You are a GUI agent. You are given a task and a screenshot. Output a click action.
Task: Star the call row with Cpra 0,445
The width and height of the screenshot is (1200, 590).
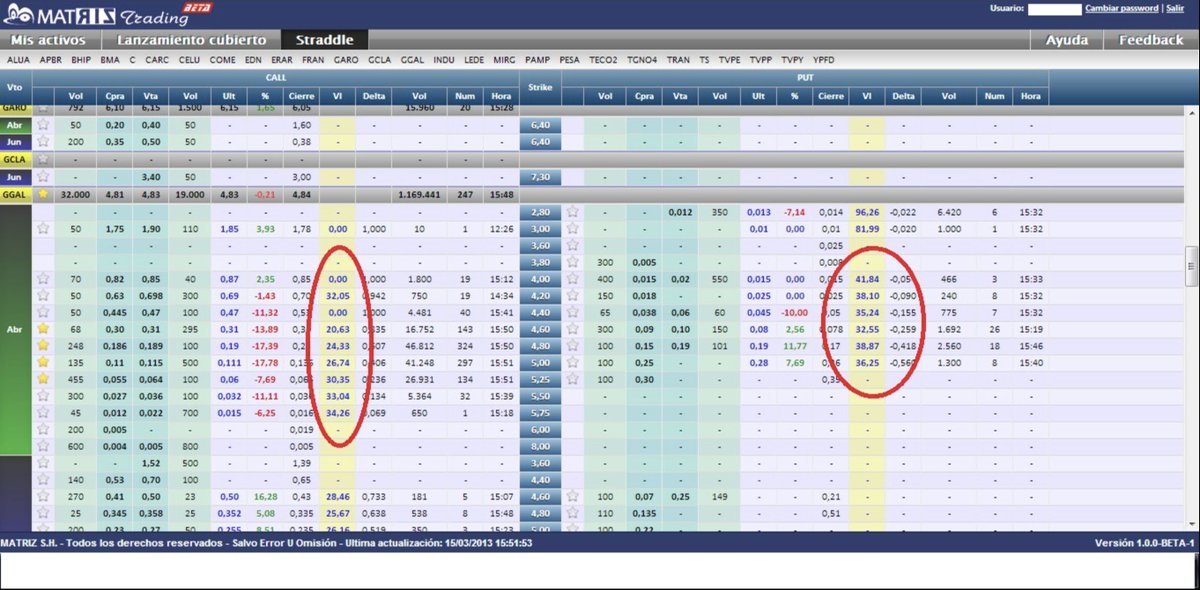43,312
